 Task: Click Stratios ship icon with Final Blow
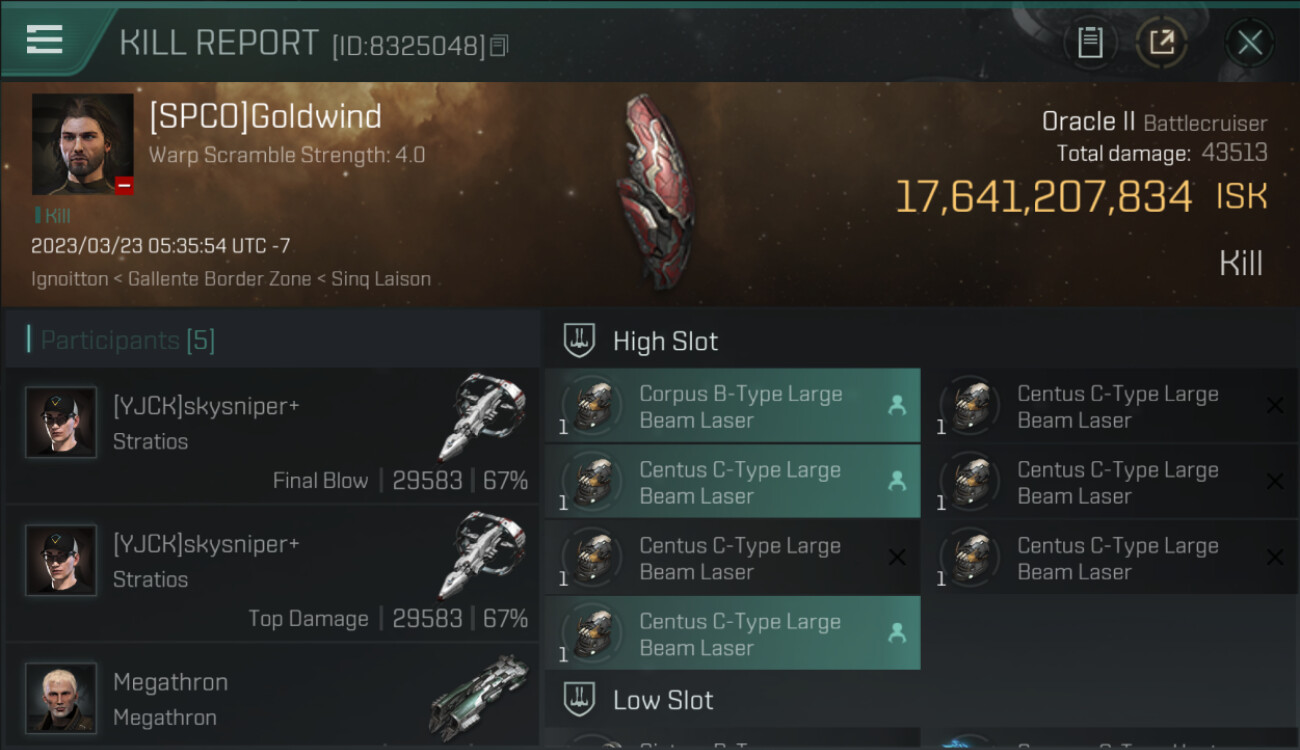point(482,416)
